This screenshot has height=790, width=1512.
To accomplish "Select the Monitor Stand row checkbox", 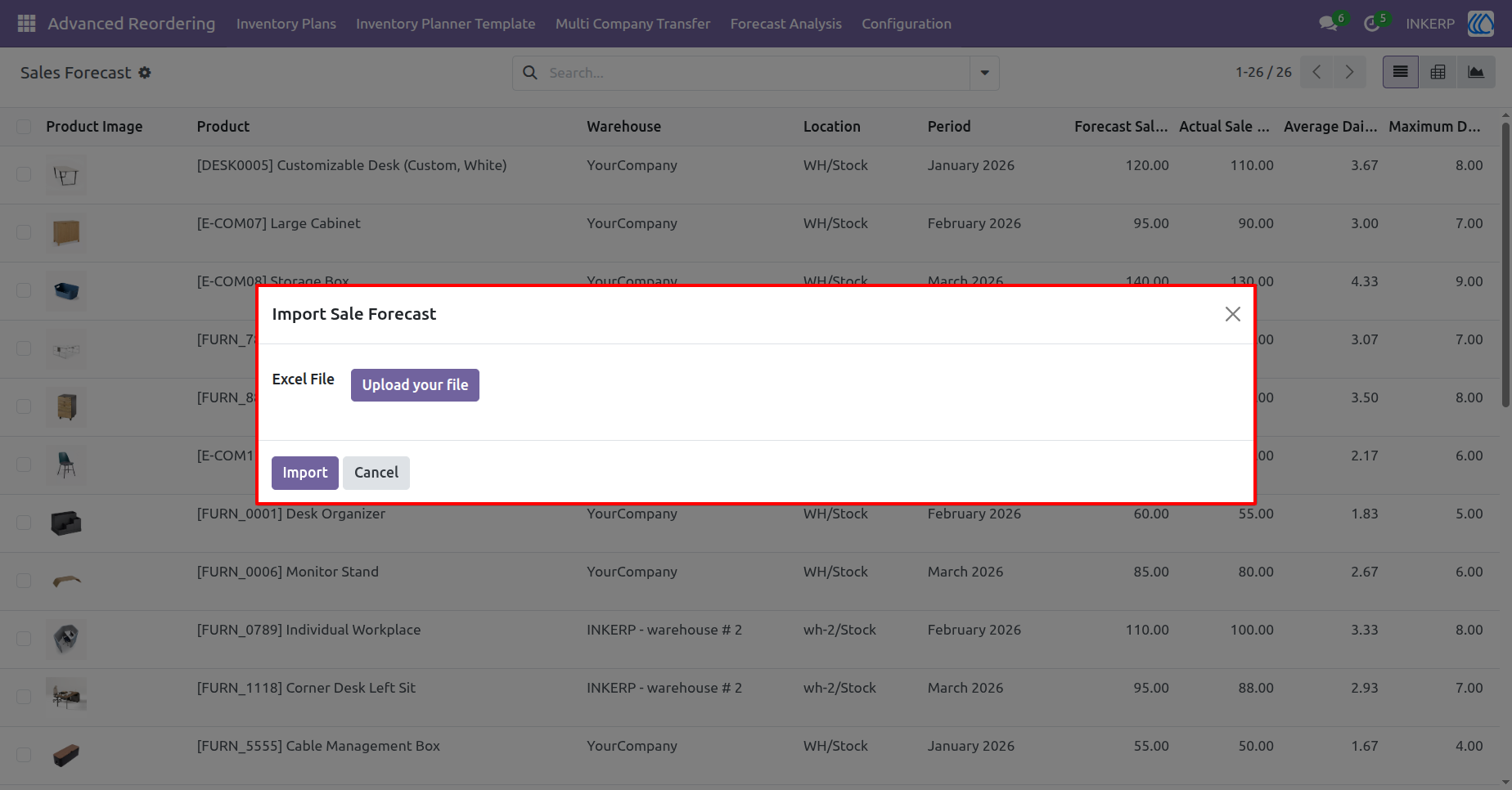I will pos(24,581).
